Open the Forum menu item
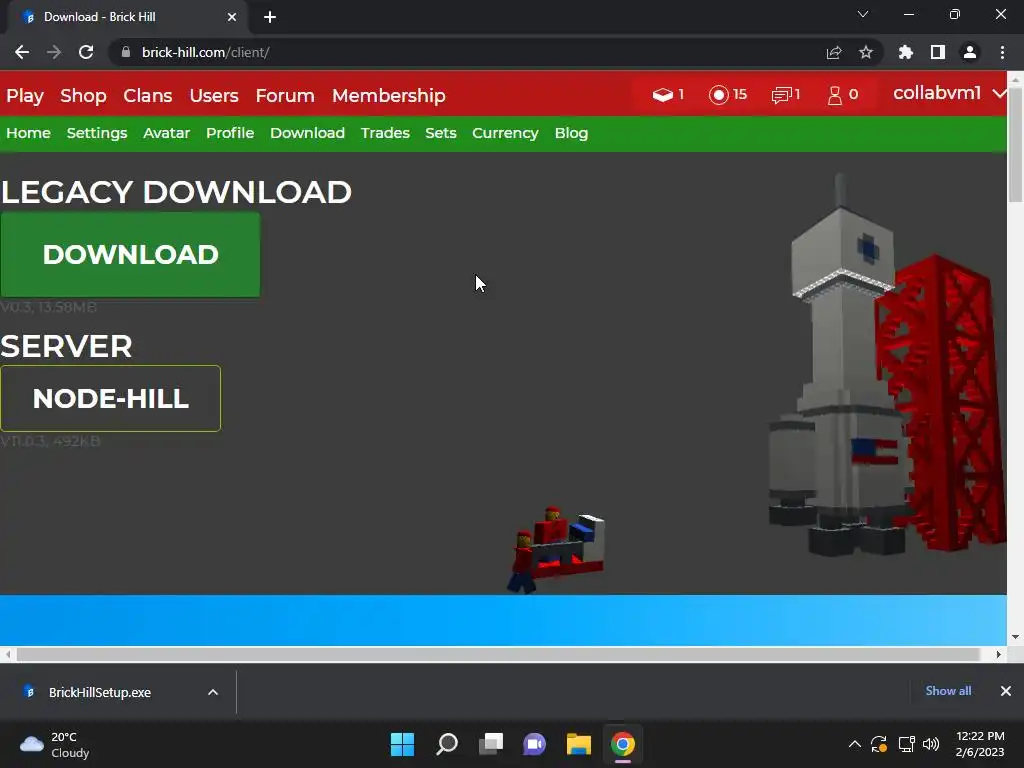Screen dimensions: 1024x768 coord(285,96)
